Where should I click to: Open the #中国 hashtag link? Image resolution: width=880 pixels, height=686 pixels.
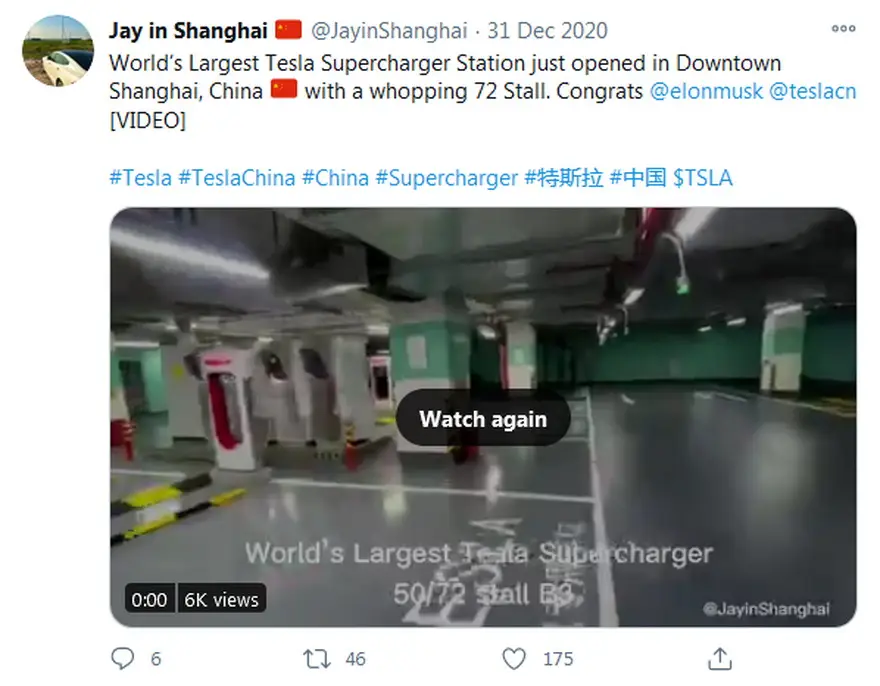click(x=638, y=178)
